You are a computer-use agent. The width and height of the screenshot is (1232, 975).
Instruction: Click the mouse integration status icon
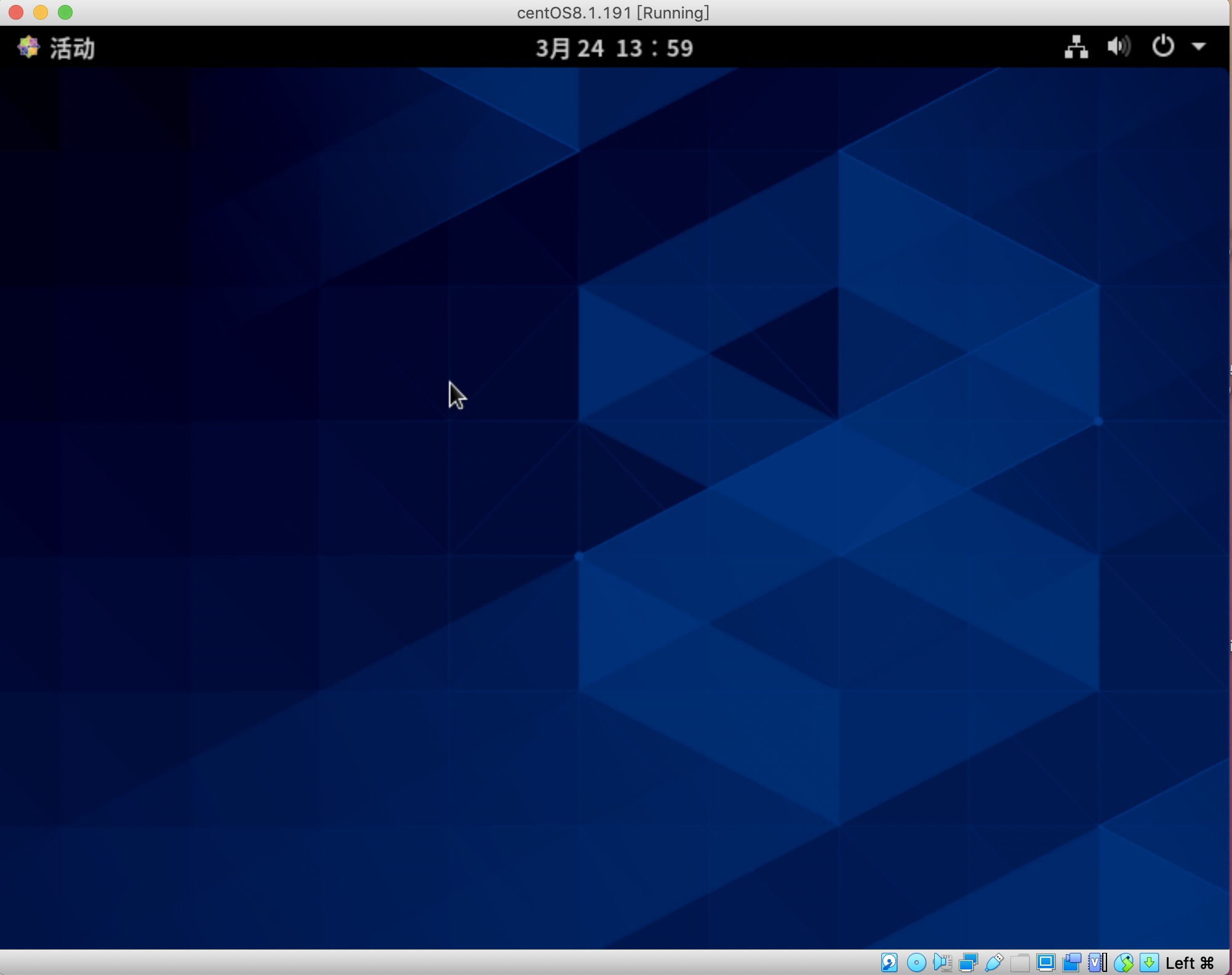(1123, 962)
